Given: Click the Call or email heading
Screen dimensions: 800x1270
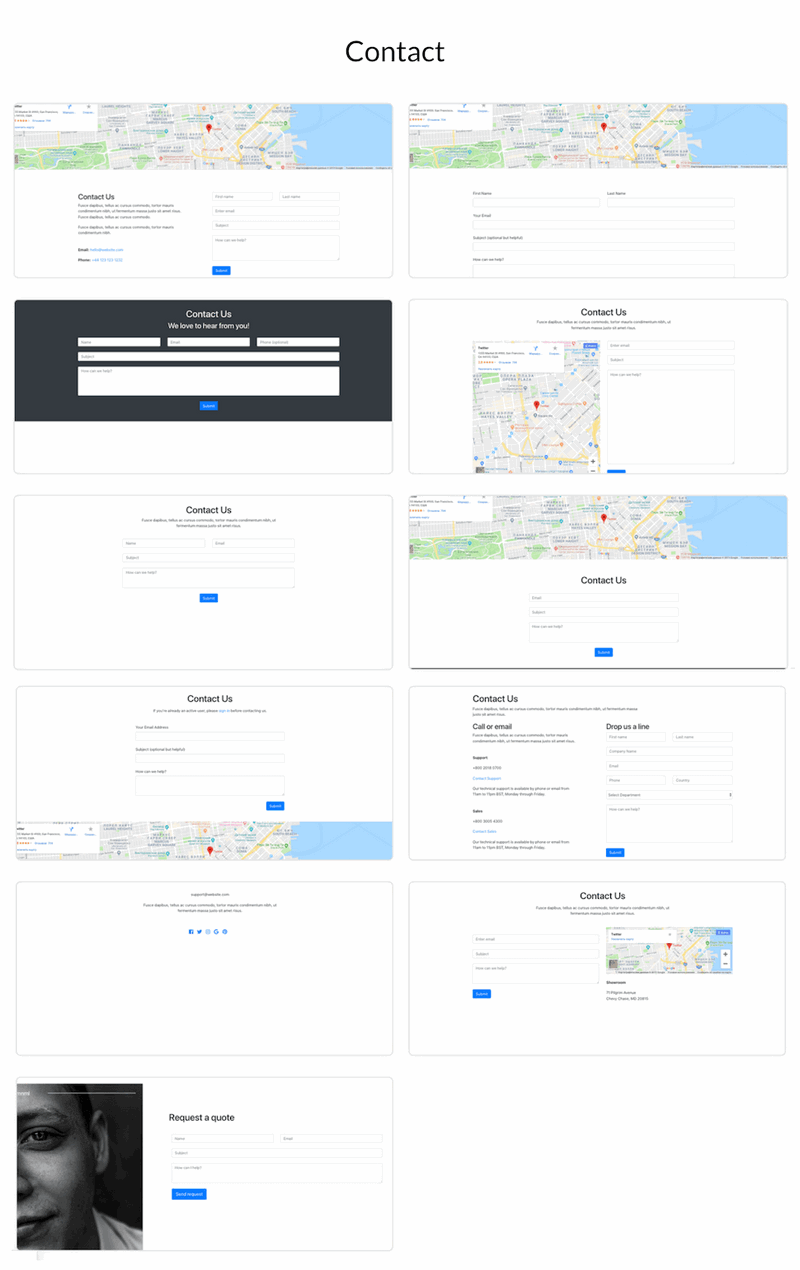Looking at the screenshot, I should tap(492, 727).
